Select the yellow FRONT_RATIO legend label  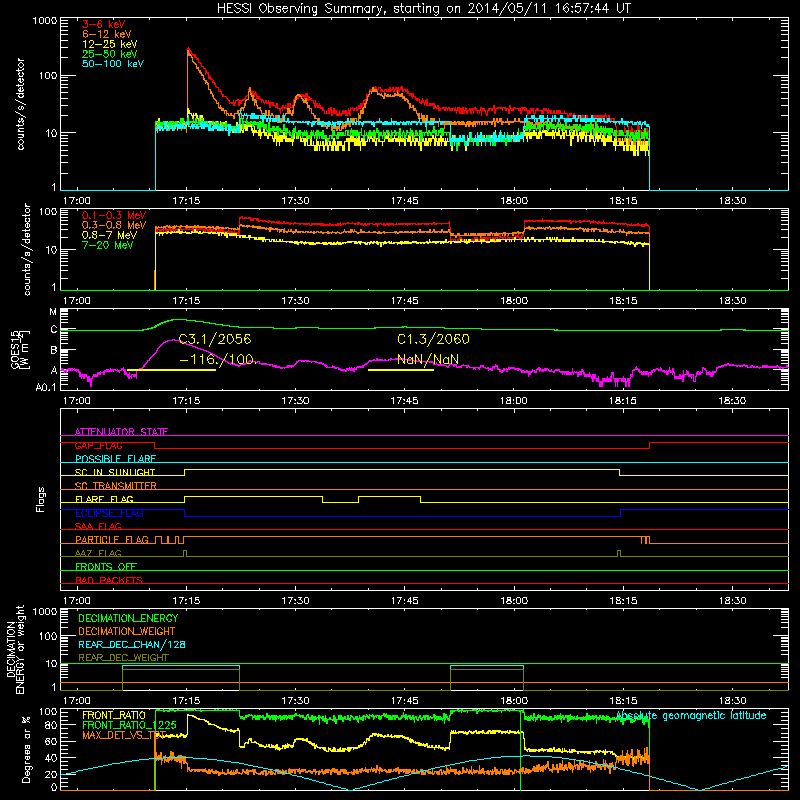pyautogui.click(x=114, y=715)
